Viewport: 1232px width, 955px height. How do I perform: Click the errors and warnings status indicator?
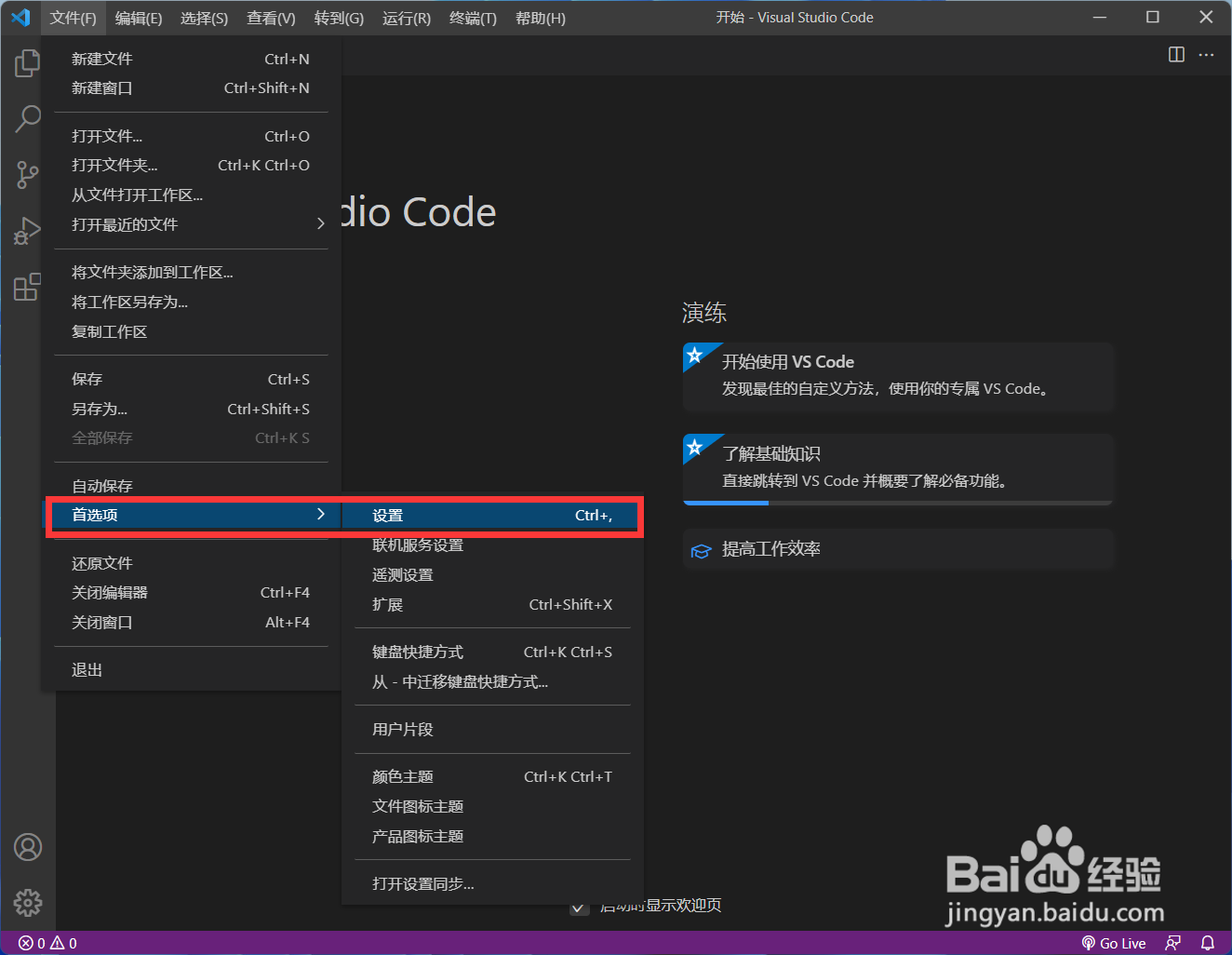point(47,943)
